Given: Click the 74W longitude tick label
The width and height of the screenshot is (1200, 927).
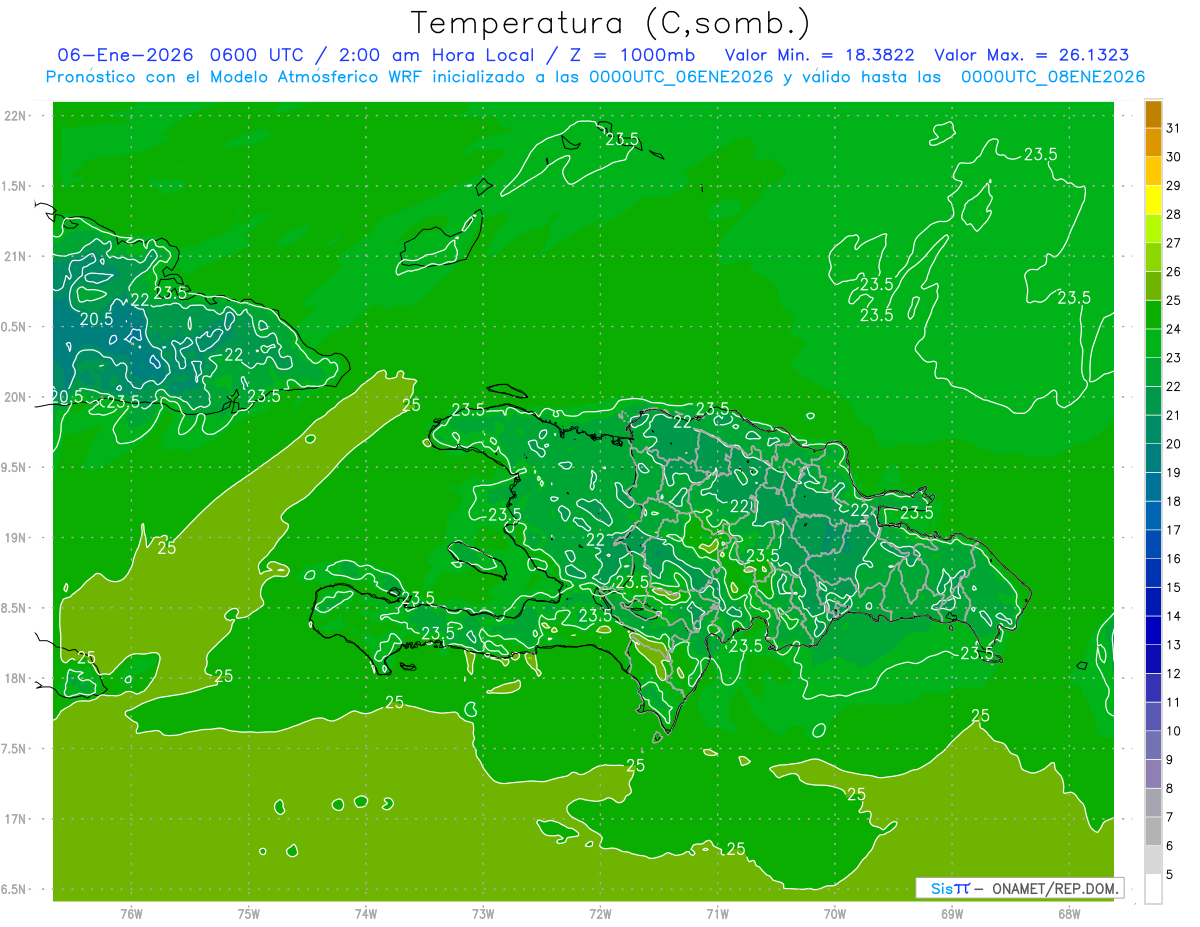Looking at the screenshot, I should pos(366,914).
